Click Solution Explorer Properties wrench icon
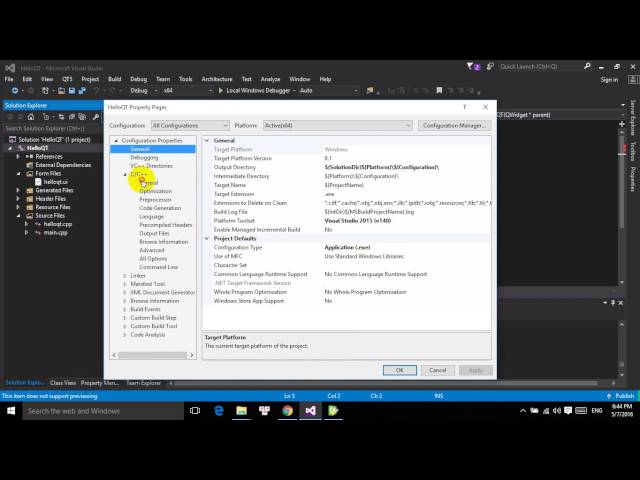Screen dimensions: 640x480 (x=96, y=117)
